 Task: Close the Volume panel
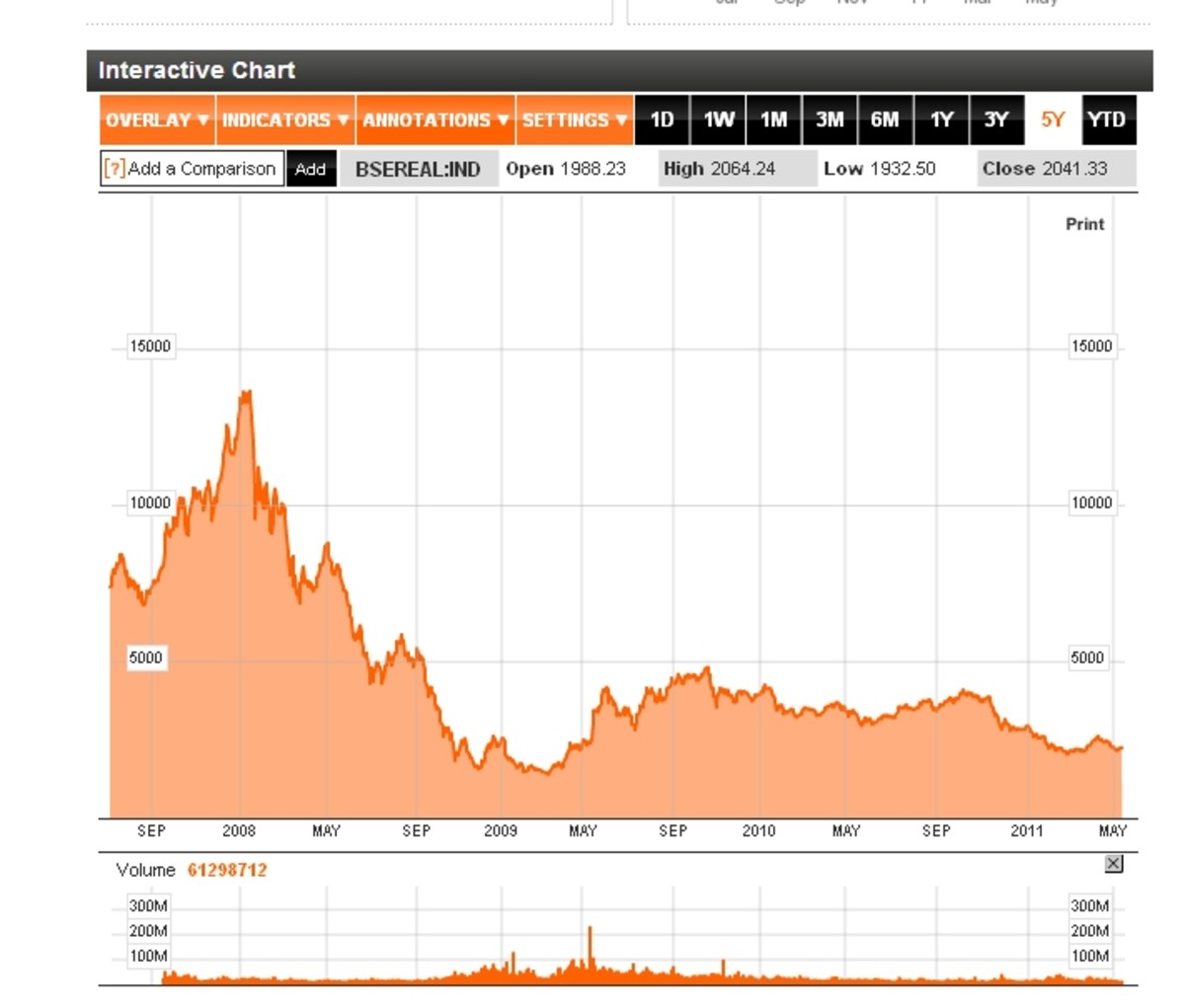(x=1114, y=864)
